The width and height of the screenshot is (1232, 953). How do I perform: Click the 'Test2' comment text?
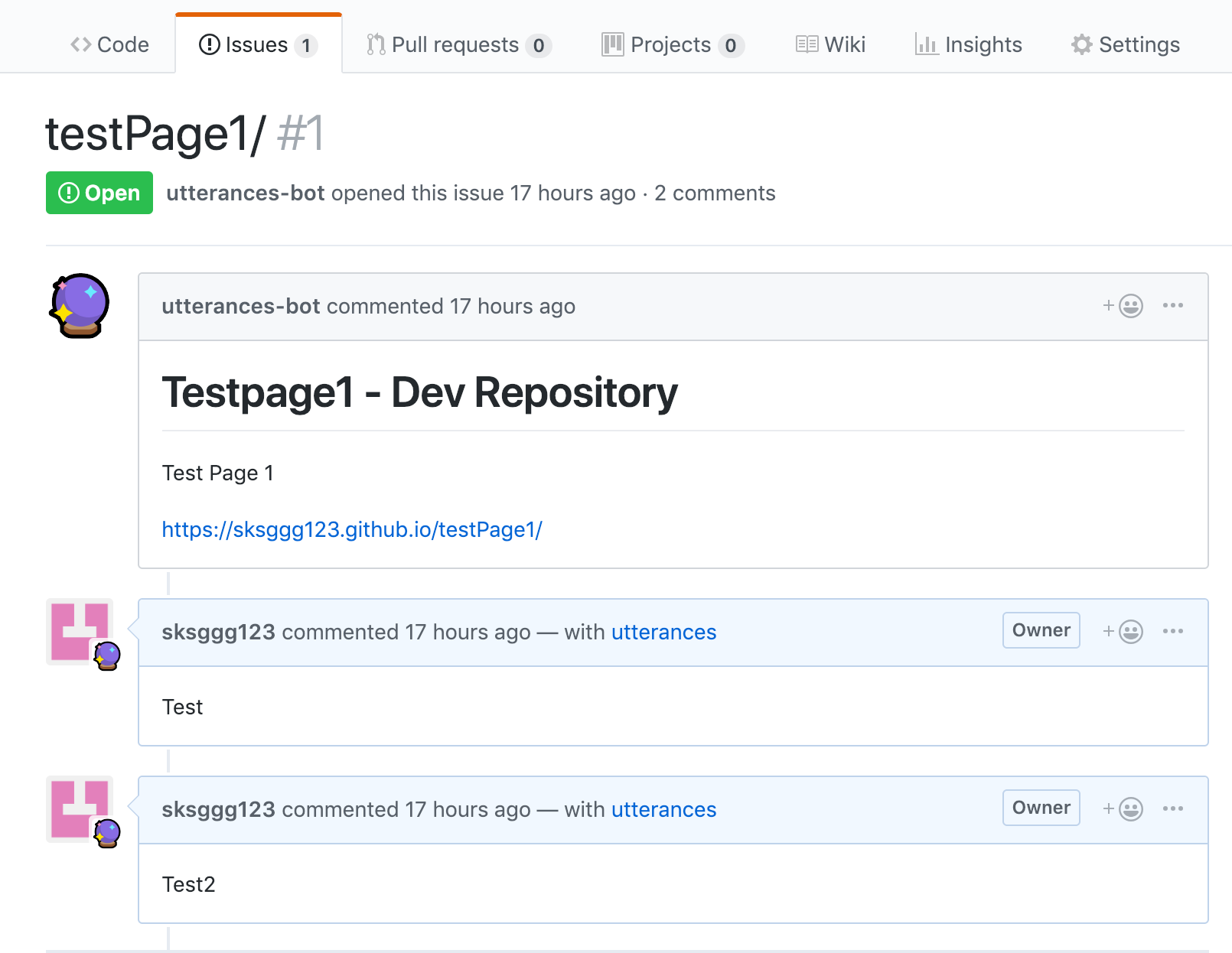pos(188,884)
